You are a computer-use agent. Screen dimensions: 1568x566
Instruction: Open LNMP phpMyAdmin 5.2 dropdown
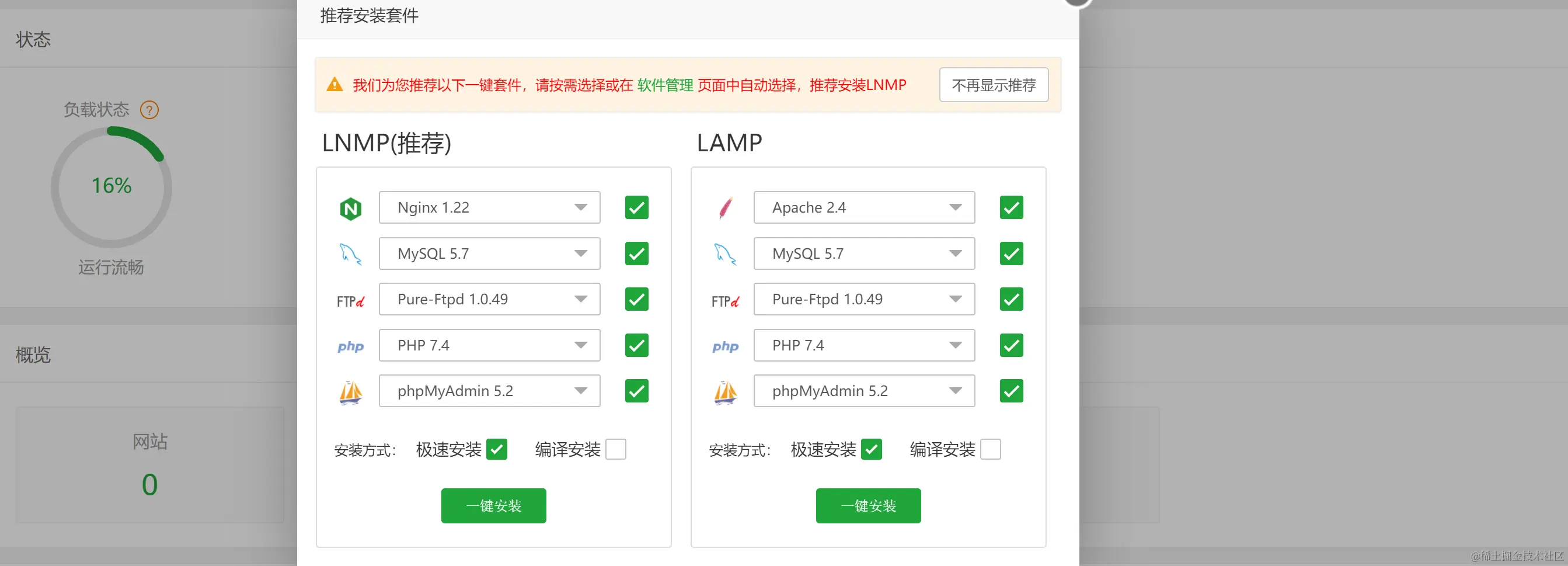[x=489, y=391]
